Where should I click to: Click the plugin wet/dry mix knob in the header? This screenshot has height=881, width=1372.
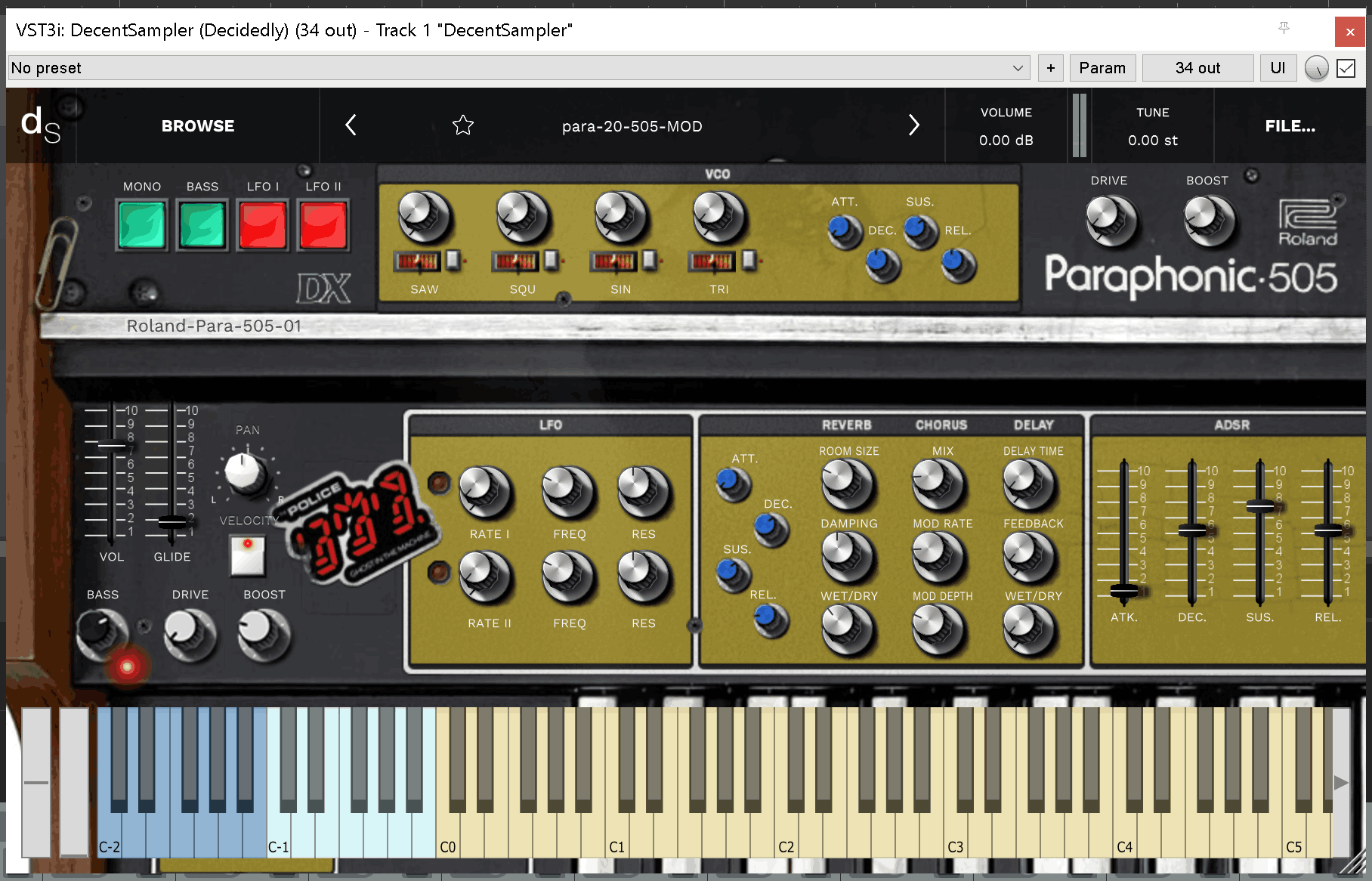[x=1316, y=68]
